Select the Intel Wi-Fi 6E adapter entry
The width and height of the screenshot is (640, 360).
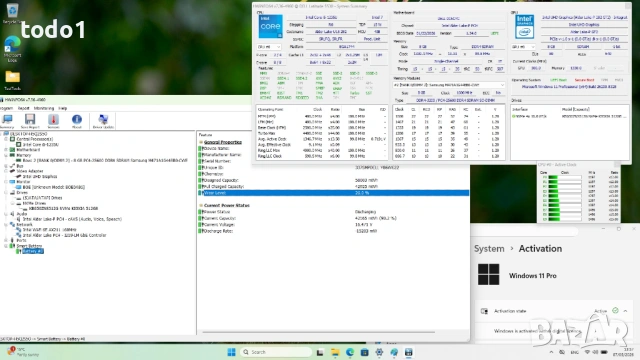click(x=49, y=230)
